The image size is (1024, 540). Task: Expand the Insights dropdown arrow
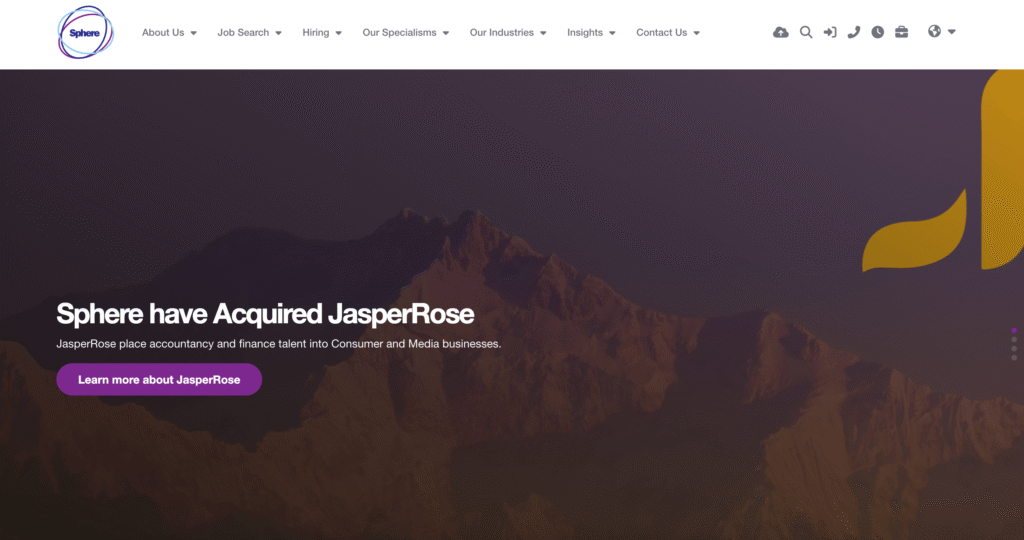(612, 33)
